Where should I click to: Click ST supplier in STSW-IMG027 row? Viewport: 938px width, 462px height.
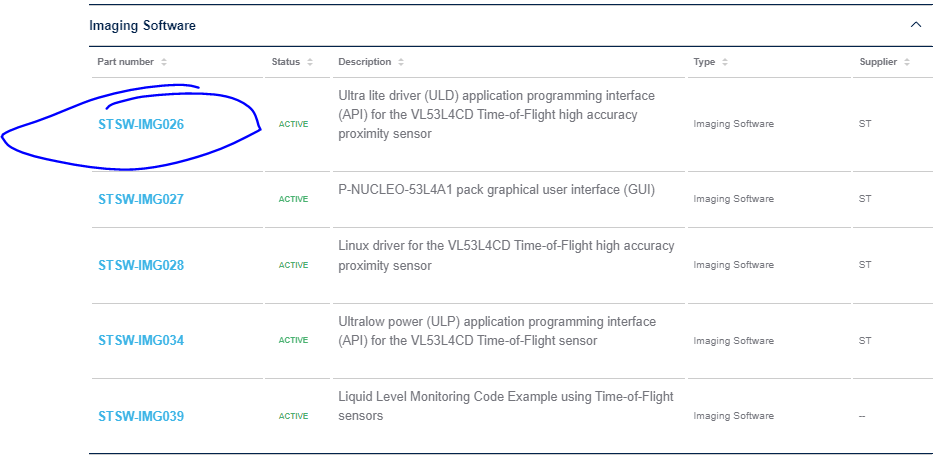point(865,199)
